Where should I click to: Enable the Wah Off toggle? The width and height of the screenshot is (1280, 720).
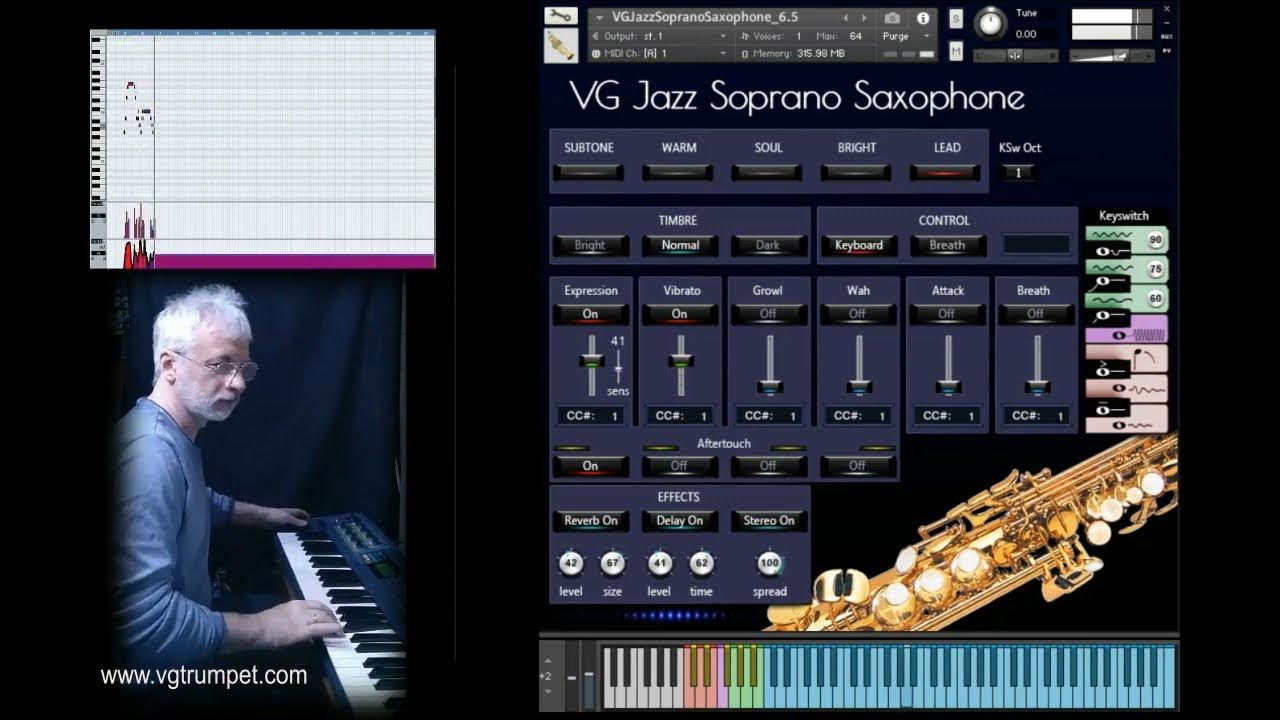(x=857, y=314)
